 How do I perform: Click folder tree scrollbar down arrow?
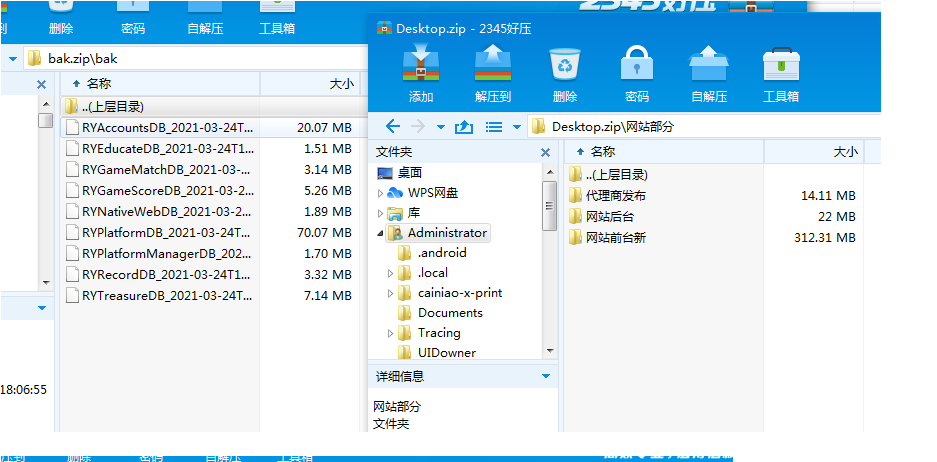549,351
